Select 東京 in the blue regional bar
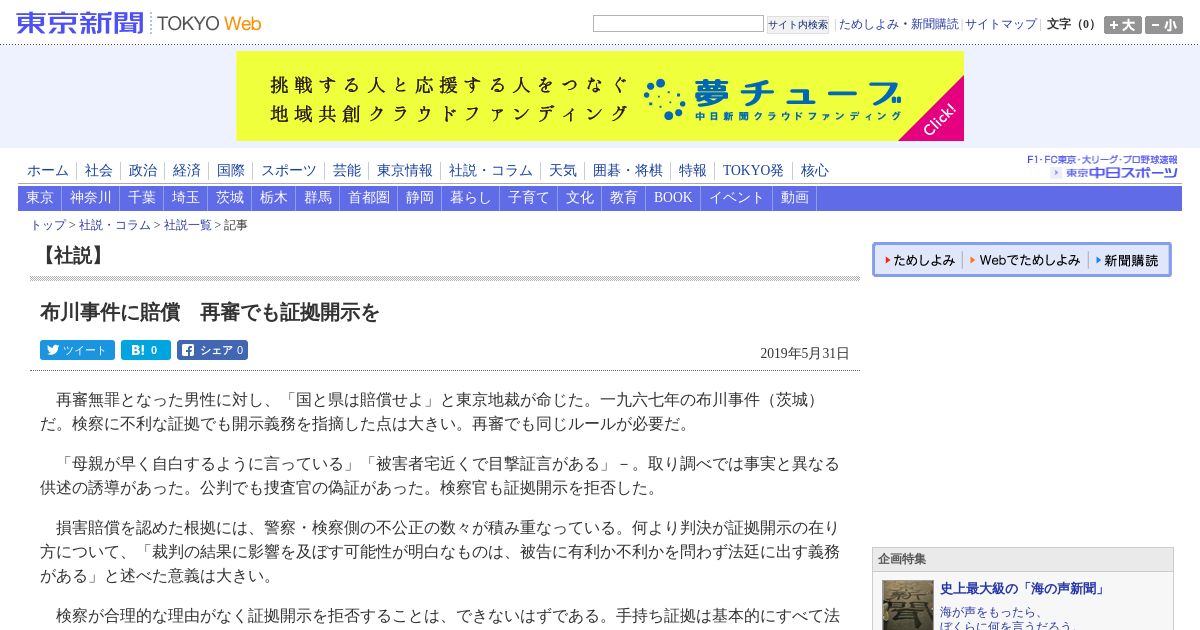1200x630 pixels. (40, 198)
